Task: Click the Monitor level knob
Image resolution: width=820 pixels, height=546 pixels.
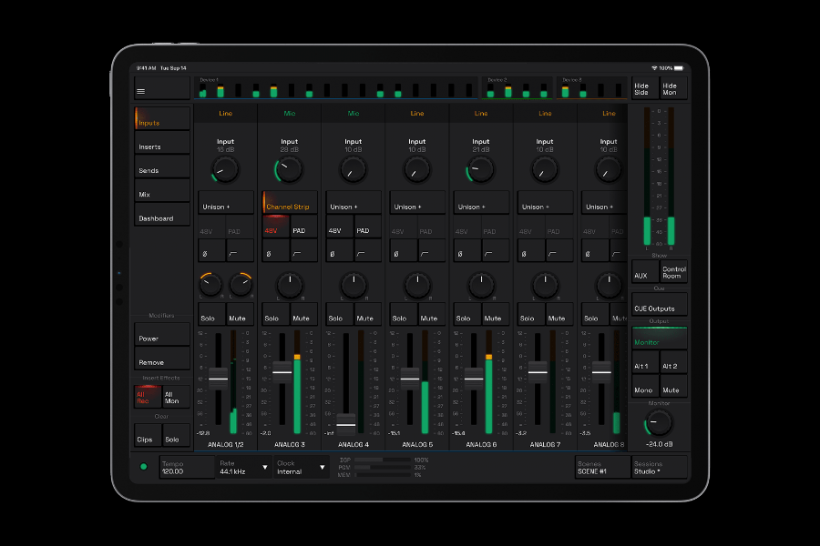Action: (x=659, y=423)
